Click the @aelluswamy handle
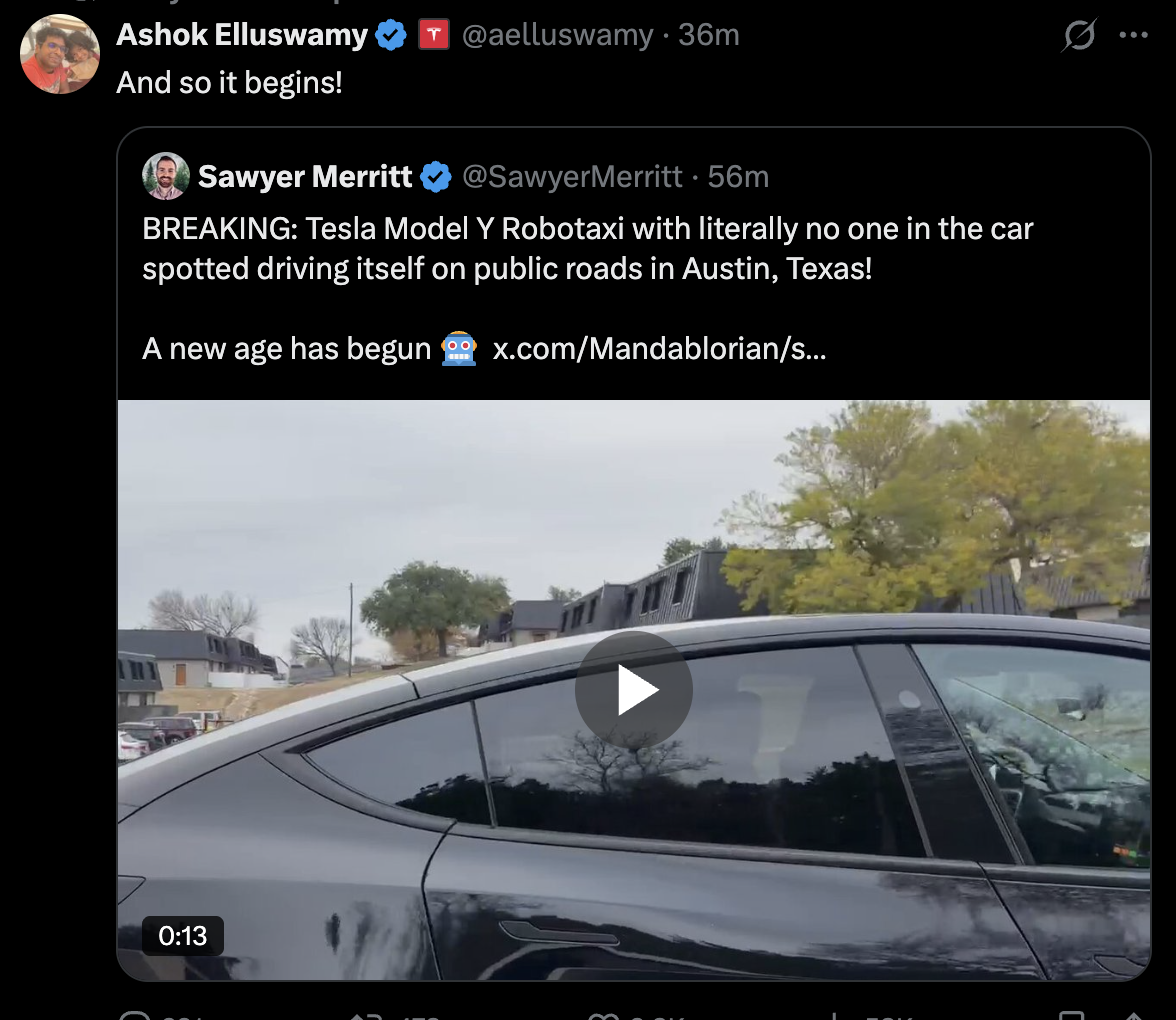1176x1020 pixels. click(x=557, y=36)
